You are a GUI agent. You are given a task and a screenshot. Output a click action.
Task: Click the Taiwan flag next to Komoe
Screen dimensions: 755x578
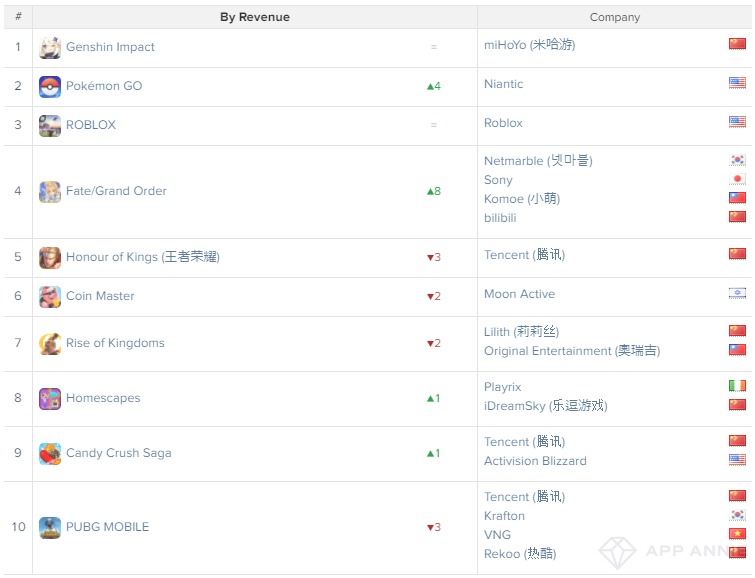[x=737, y=197]
